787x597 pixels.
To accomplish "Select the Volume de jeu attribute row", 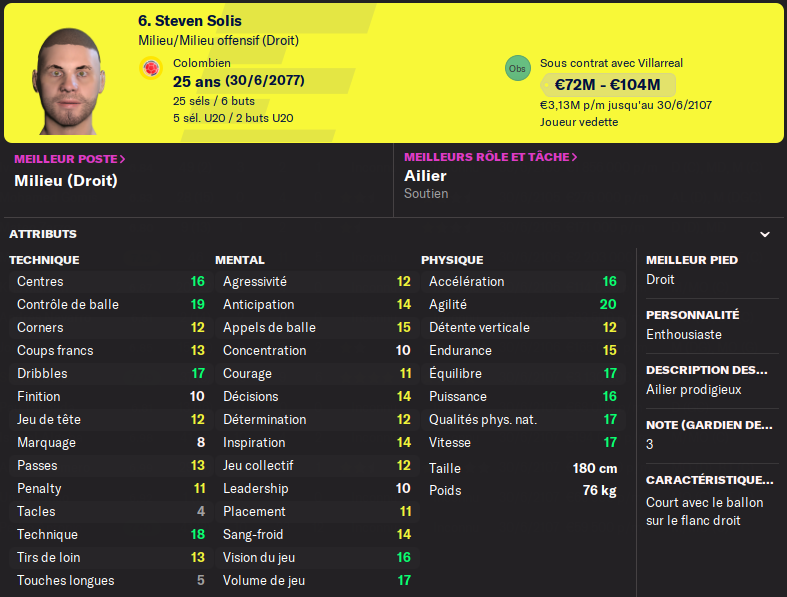I will click(316, 581).
